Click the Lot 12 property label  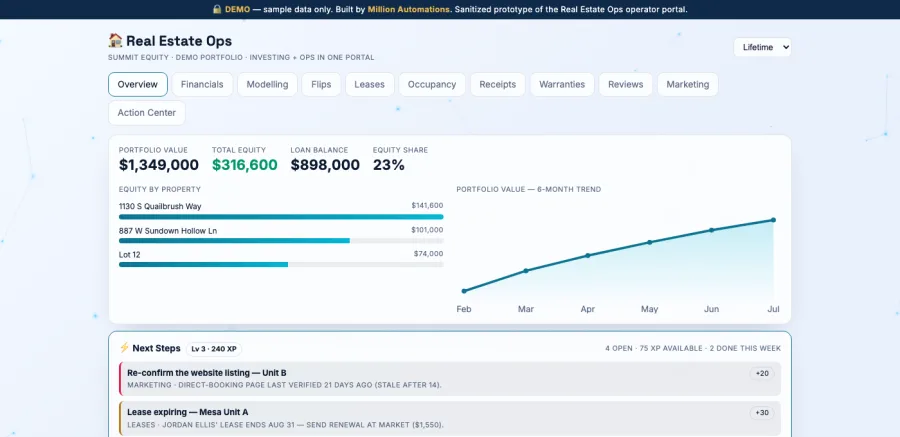(x=130, y=254)
